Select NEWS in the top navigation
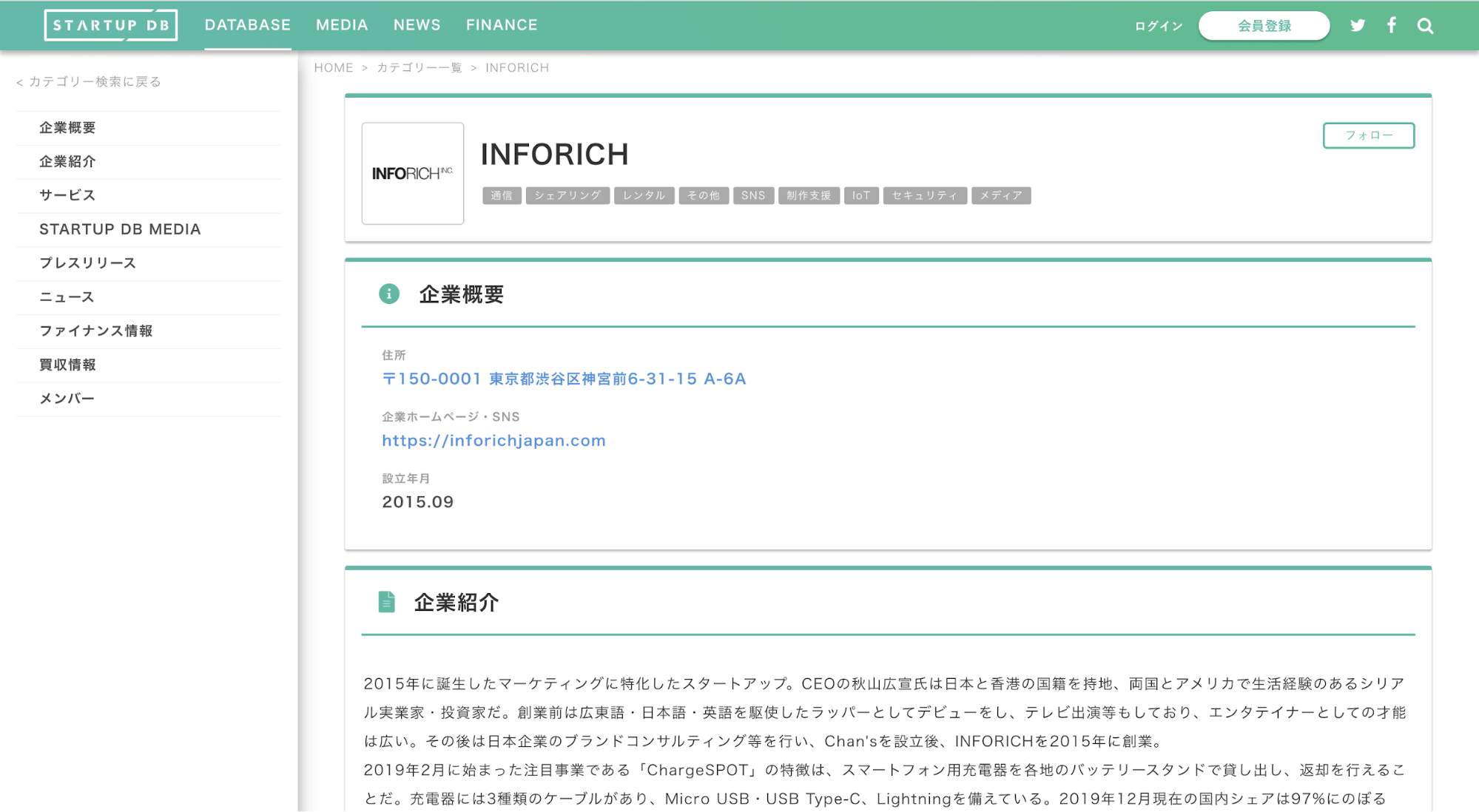Viewport: 1479px width, 812px height. [x=417, y=24]
